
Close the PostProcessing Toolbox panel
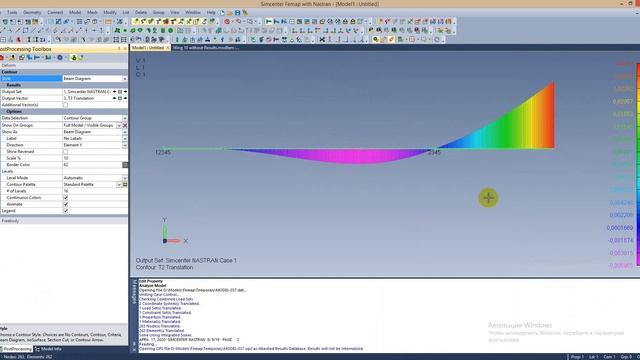click(125, 49)
